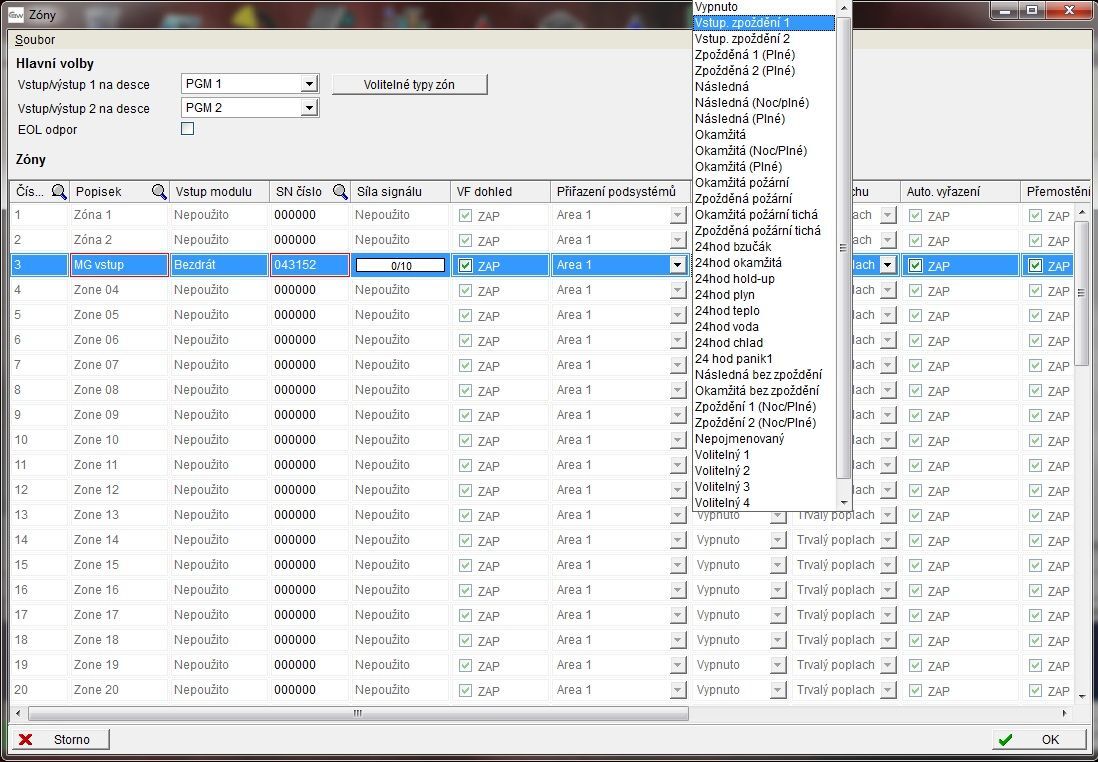The width and height of the screenshot is (1098, 762).
Task: Click the green checkmark OK icon
Action: [1005, 740]
